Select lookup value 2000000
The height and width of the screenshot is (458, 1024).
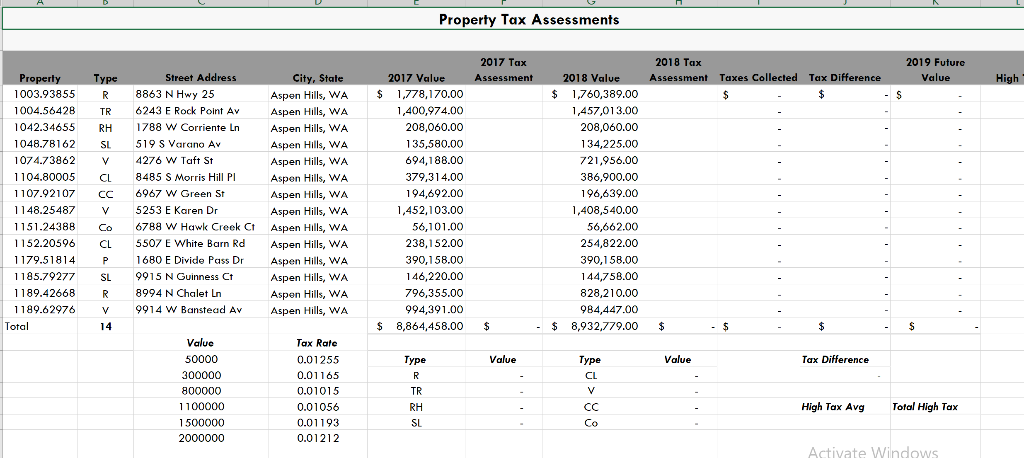201,438
